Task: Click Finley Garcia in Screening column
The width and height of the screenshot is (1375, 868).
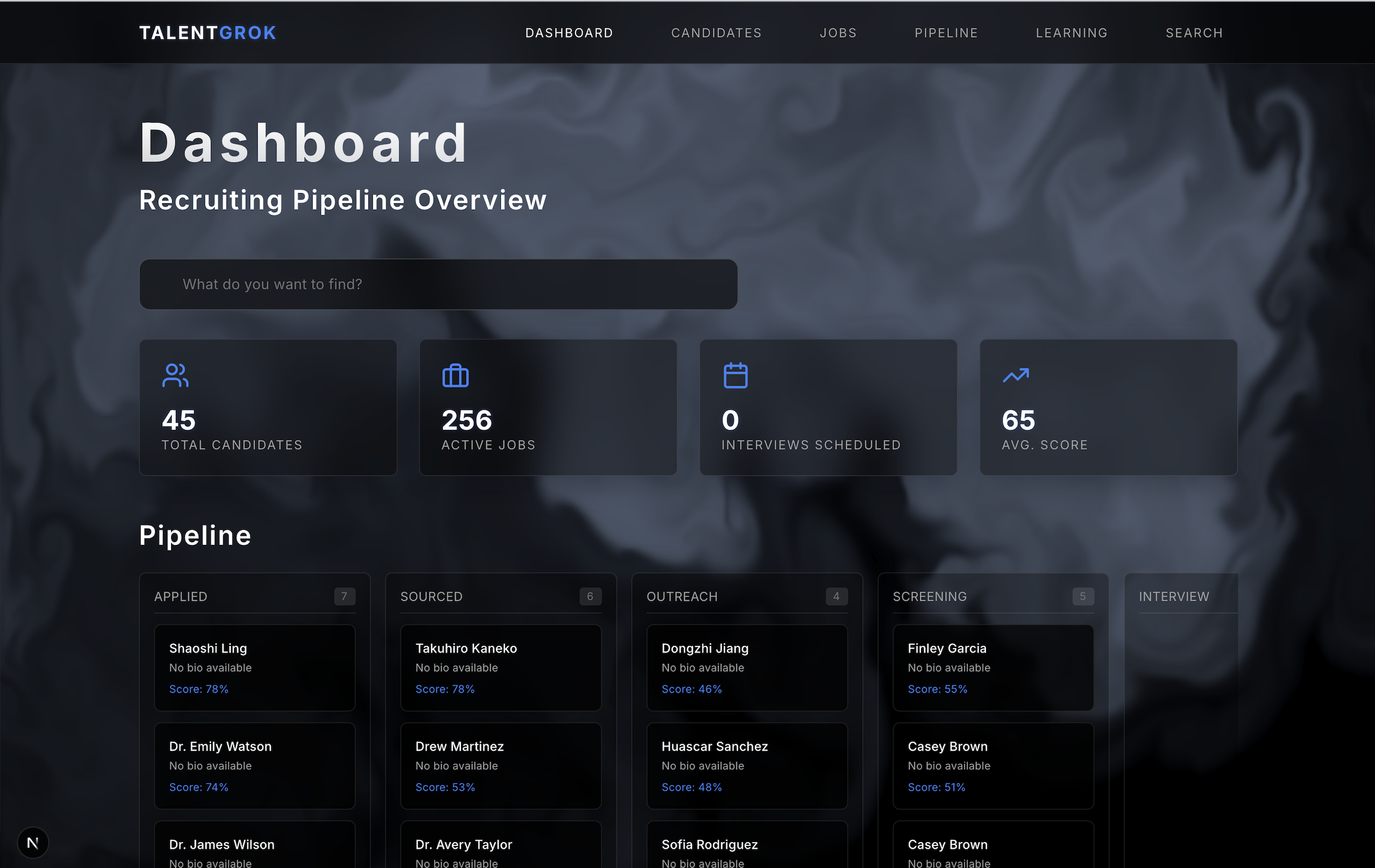Action: pyautogui.click(x=993, y=667)
